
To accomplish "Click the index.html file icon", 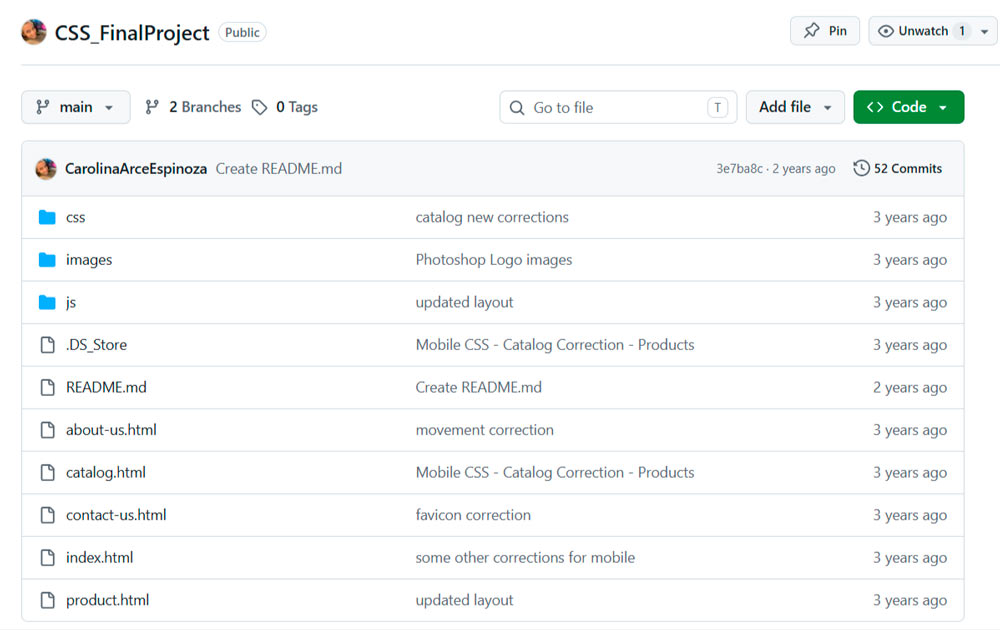I will coord(47,557).
